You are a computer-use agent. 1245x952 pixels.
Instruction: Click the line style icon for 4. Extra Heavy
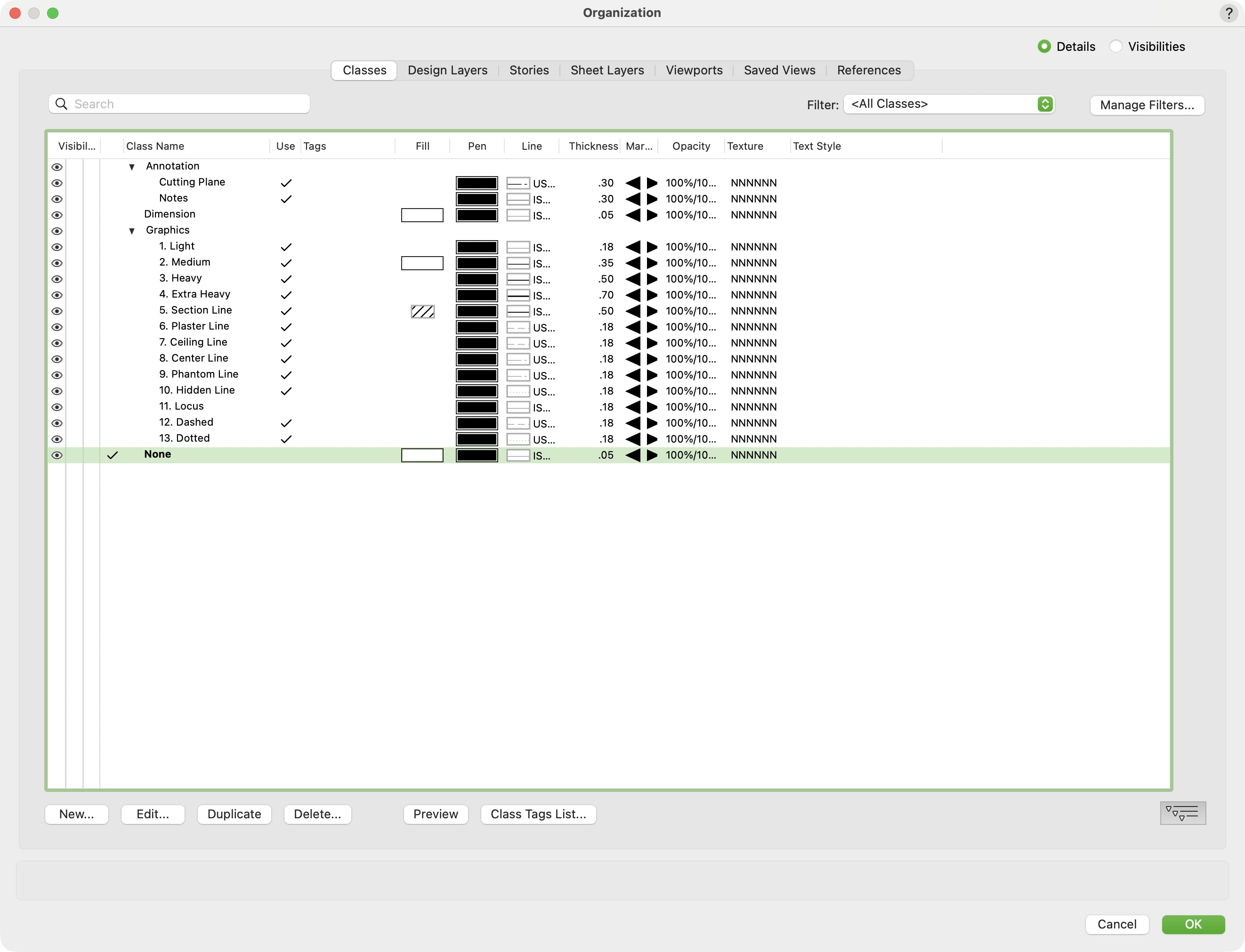click(x=518, y=295)
